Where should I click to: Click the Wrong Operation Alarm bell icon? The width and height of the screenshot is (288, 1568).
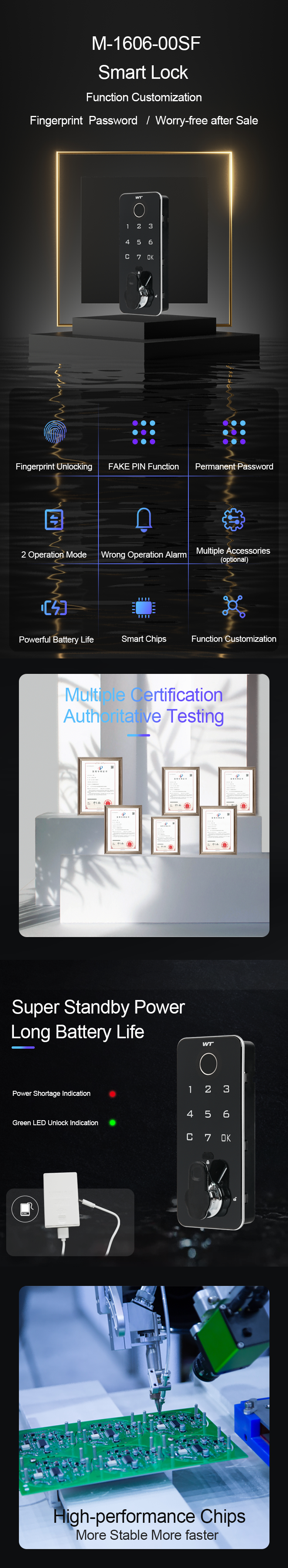point(143,519)
